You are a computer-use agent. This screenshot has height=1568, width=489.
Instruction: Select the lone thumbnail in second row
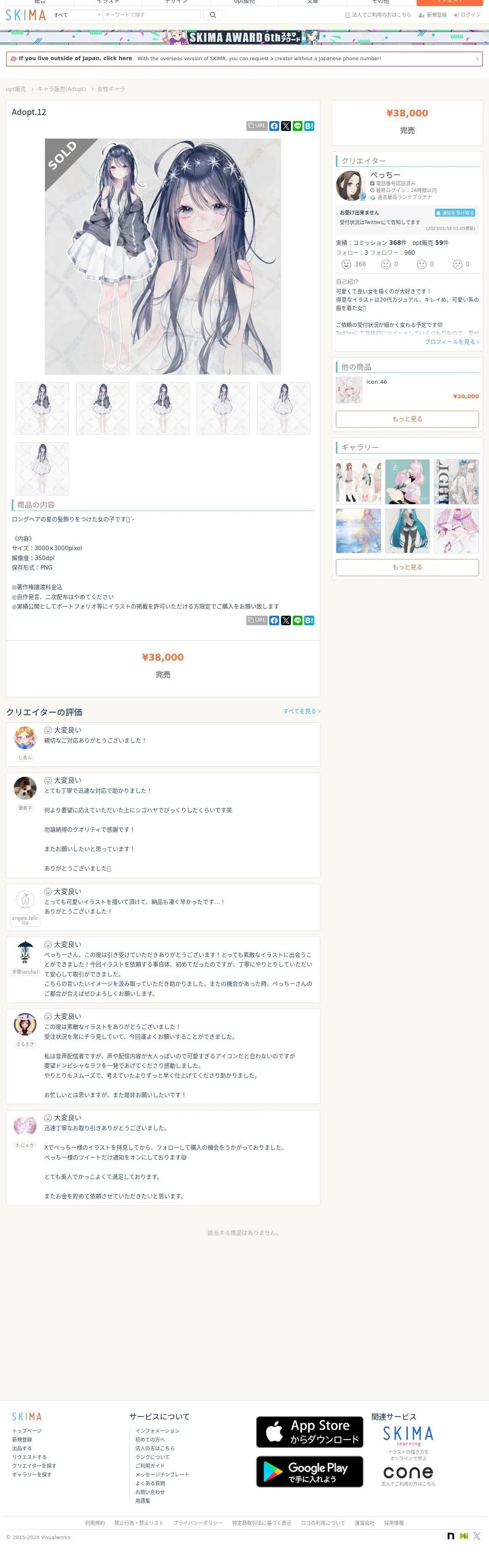point(42,469)
